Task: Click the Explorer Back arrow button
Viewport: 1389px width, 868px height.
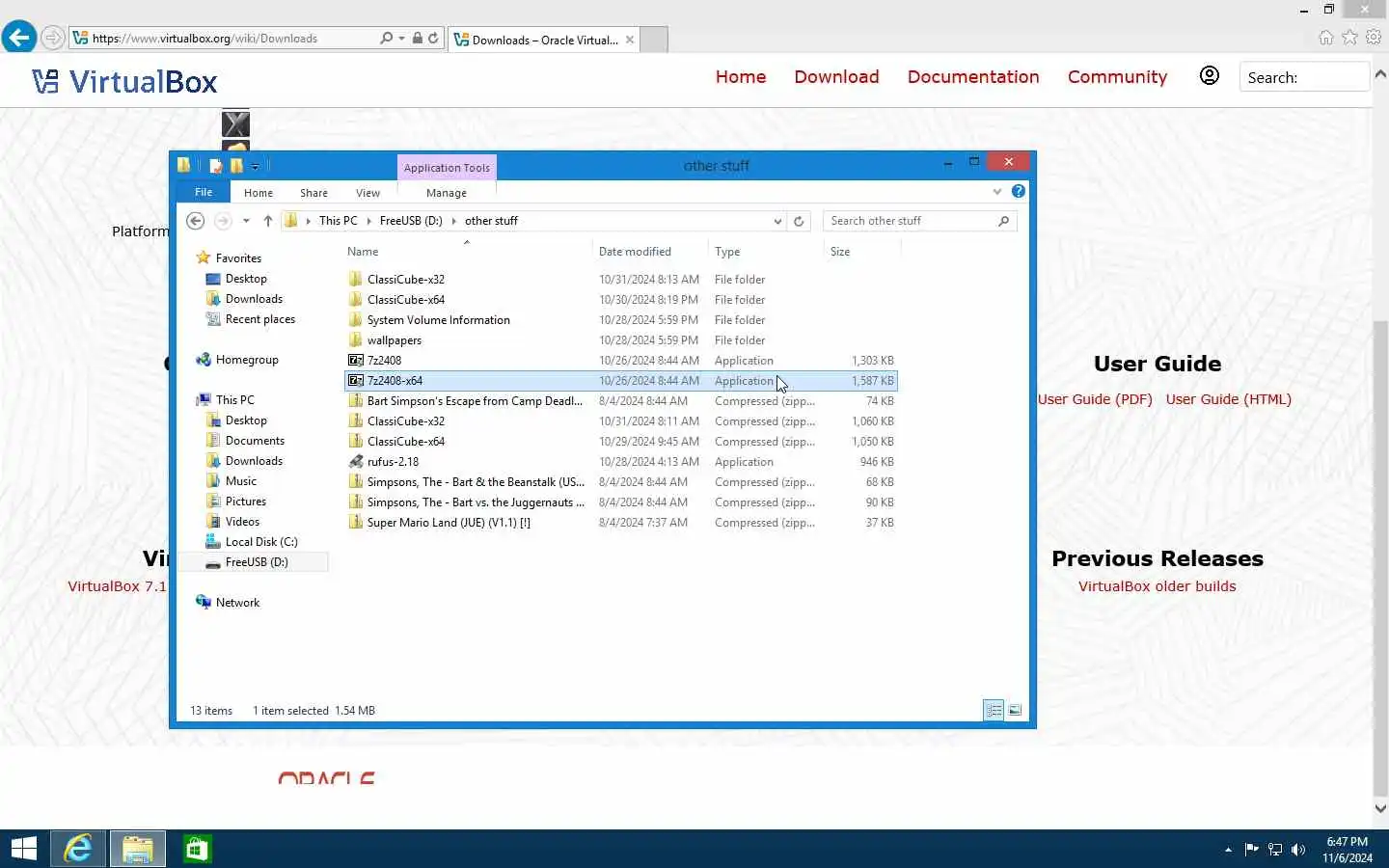Action: [196, 221]
